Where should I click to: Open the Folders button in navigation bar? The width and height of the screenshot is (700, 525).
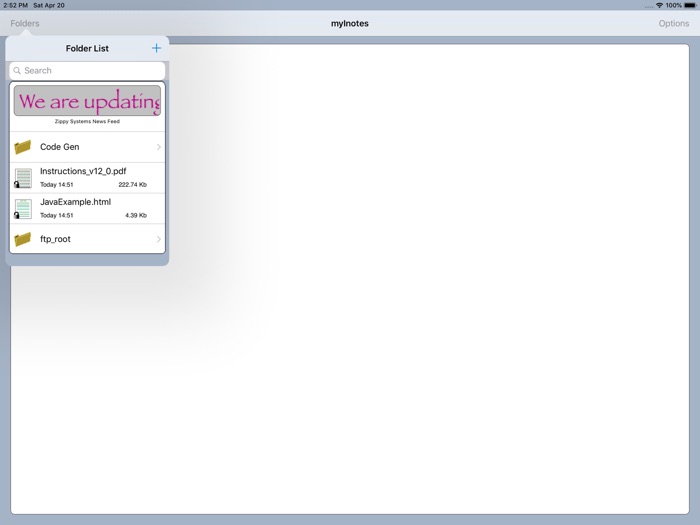click(25, 23)
